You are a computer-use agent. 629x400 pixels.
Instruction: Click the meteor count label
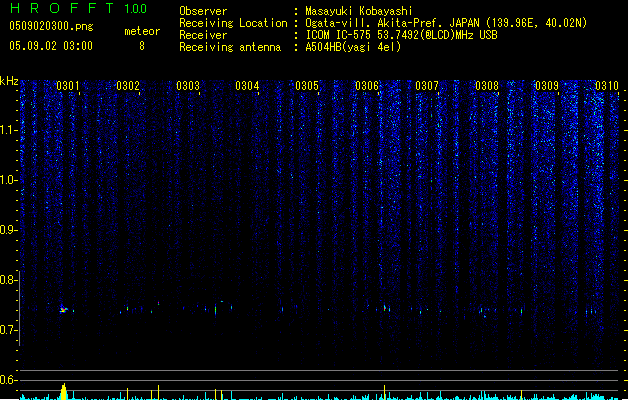click(142, 31)
